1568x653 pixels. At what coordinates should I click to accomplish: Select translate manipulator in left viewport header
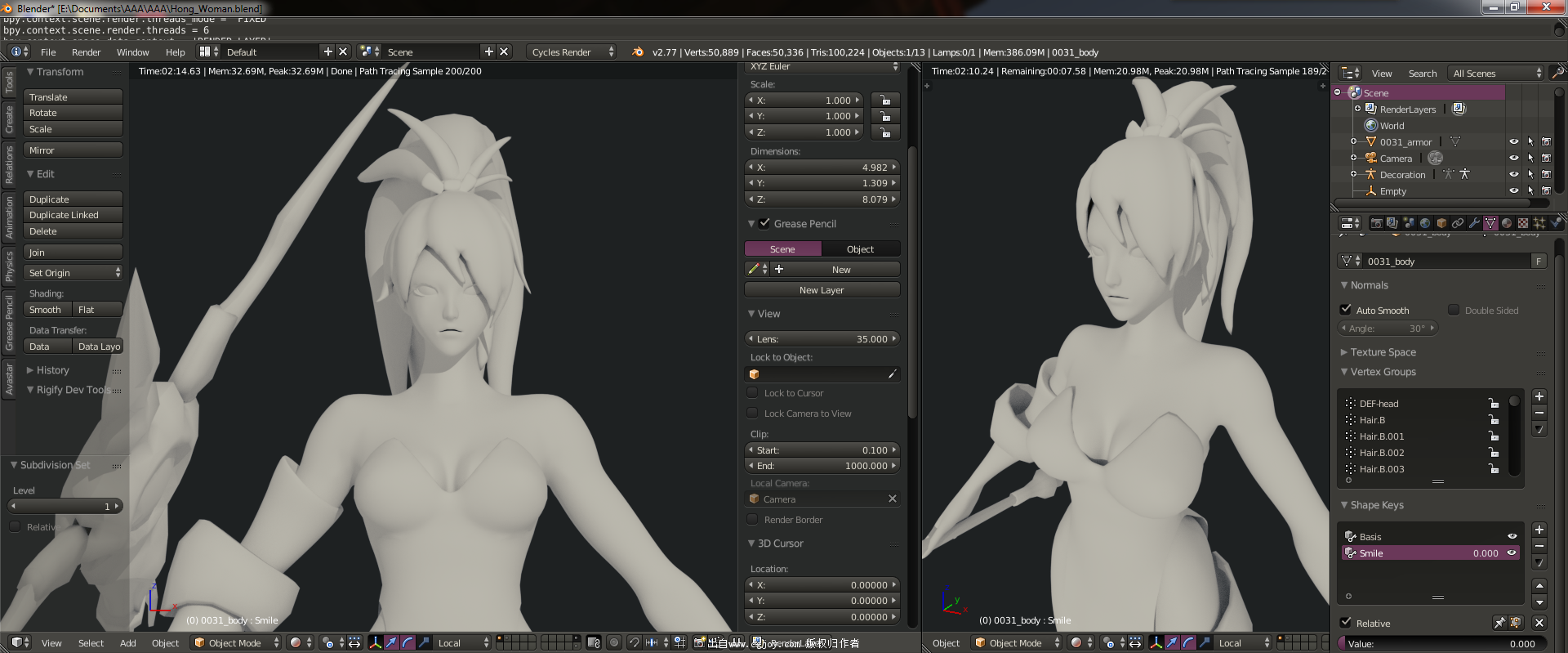[x=391, y=642]
